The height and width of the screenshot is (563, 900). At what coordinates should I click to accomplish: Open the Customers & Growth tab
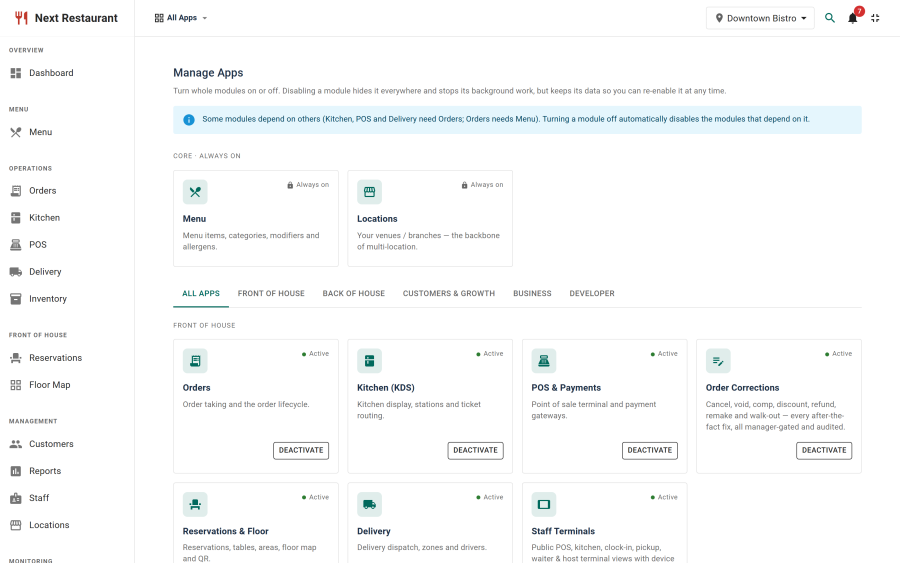(x=449, y=293)
